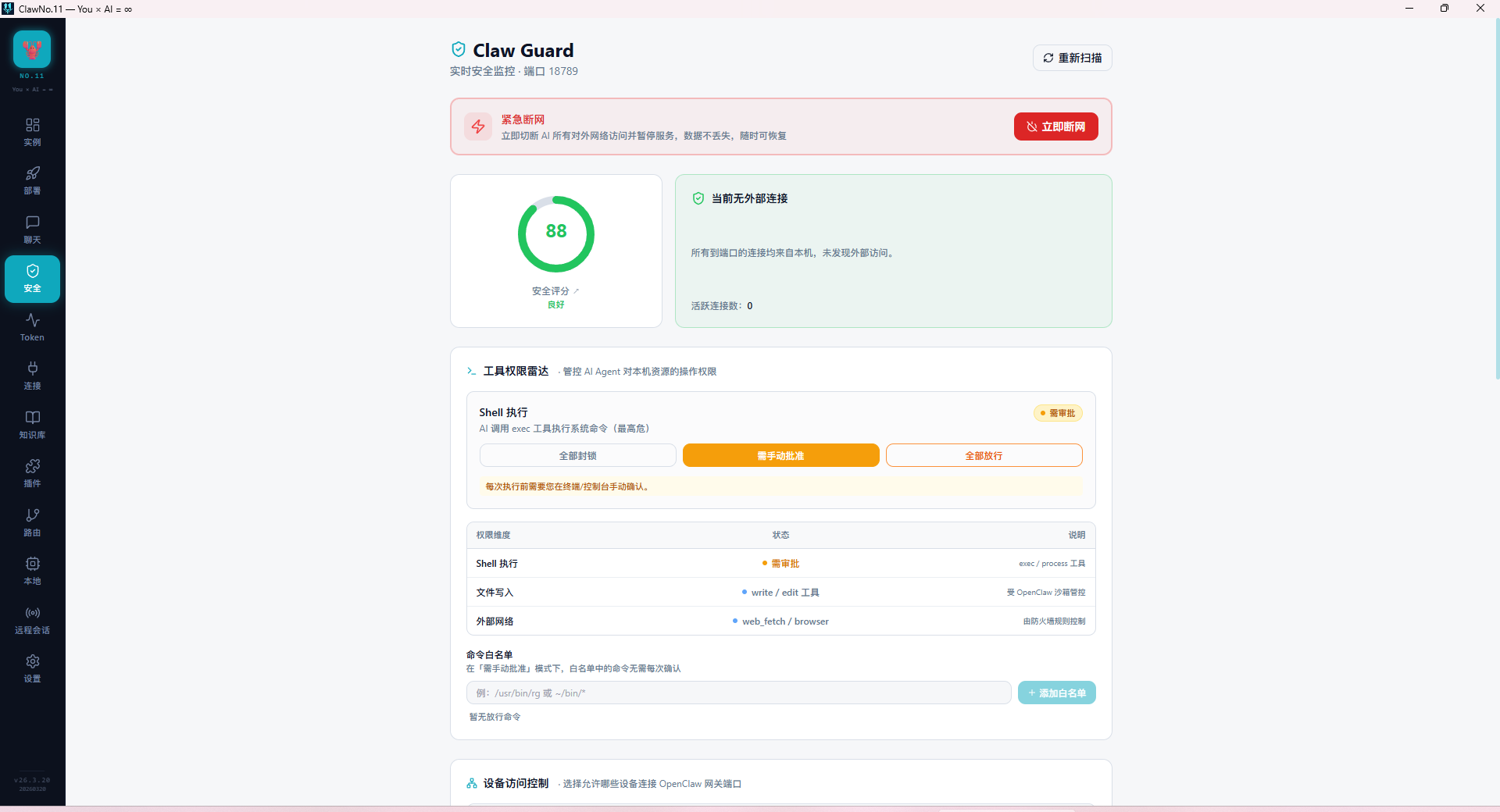Click the terminal icon beside 工具权限雷达
Image resolution: width=1500 pixels, height=812 pixels.
click(471, 371)
